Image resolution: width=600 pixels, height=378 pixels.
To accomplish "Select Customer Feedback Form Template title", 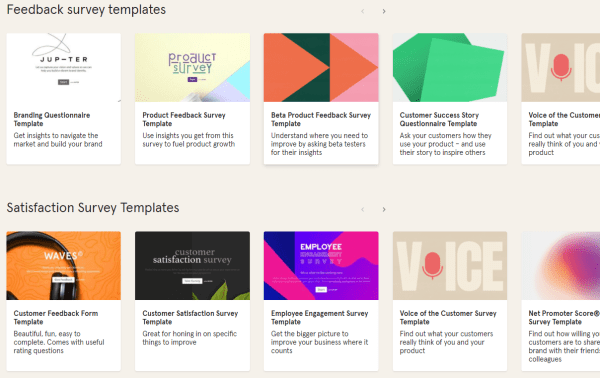I will 56,318.
